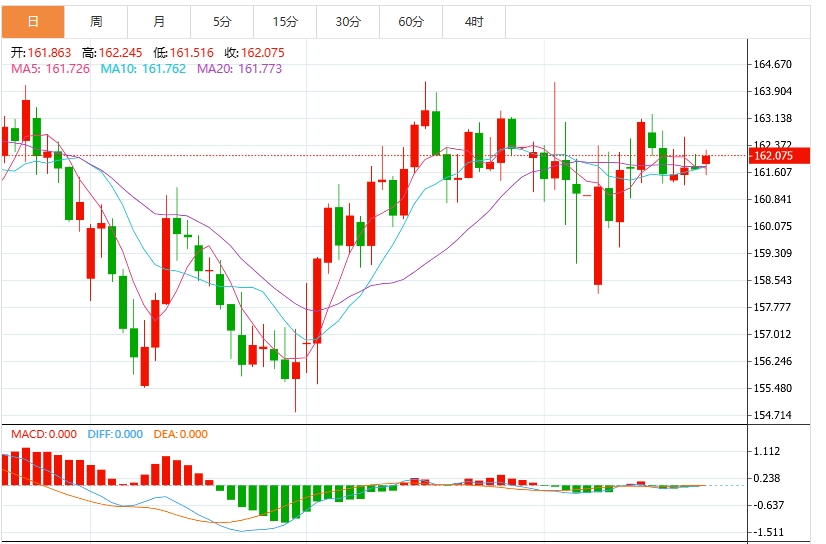Screen dimensions: 826x544
Task: Open the 4时 timeframe tab
Action: point(474,22)
